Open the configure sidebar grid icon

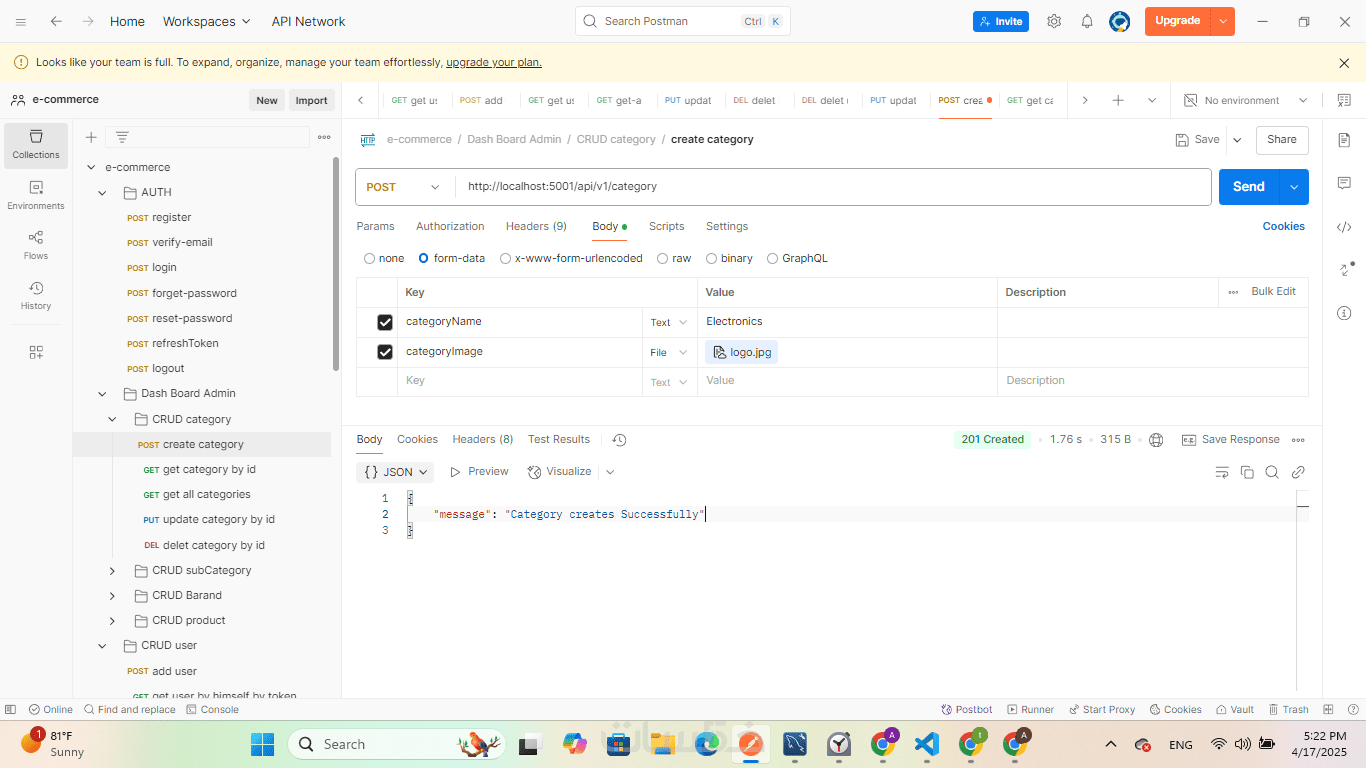[x=36, y=352]
